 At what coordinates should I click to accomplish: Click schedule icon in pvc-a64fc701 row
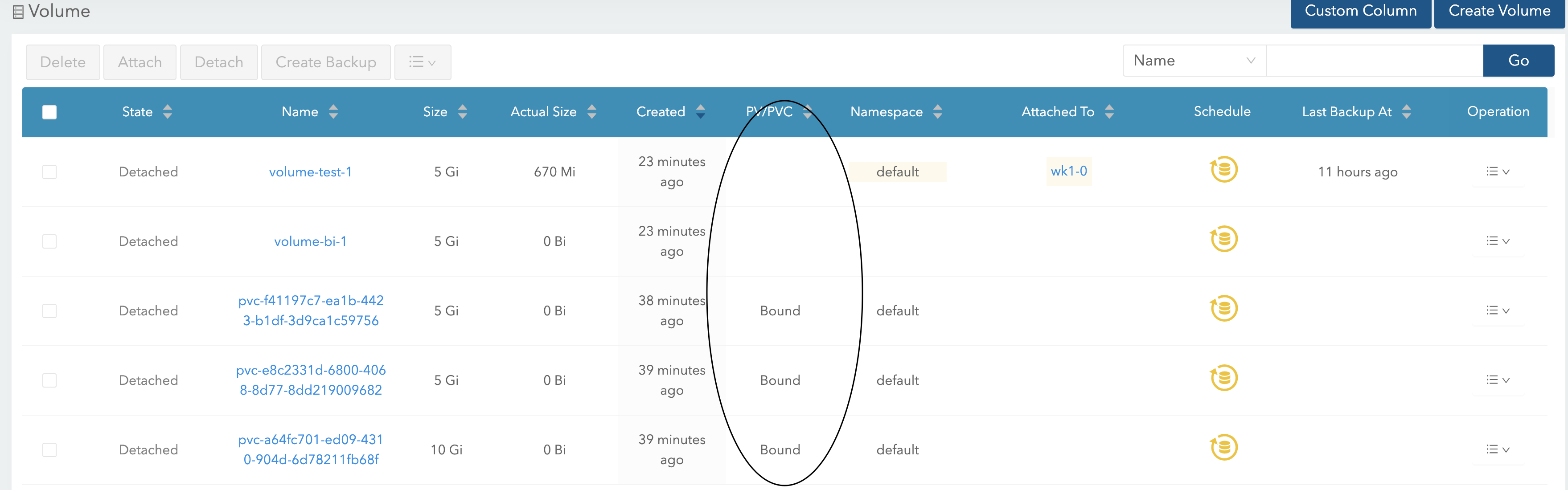(x=1223, y=447)
